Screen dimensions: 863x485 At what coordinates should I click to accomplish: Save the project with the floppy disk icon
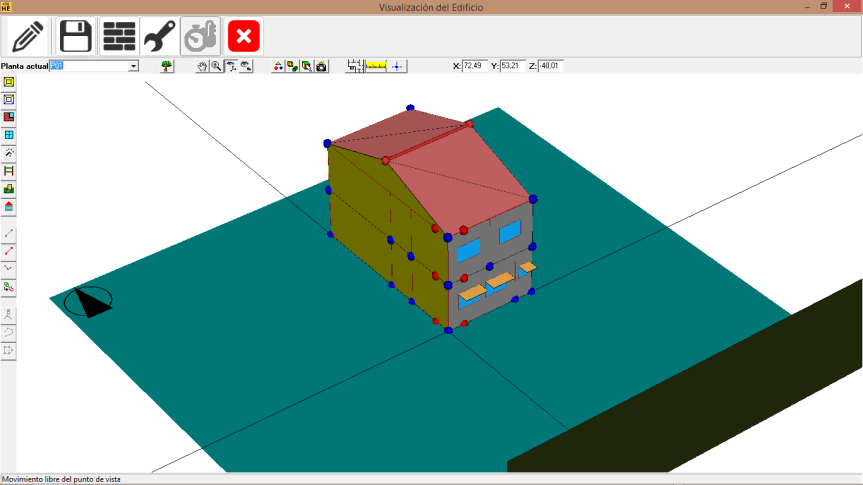pos(76,37)
